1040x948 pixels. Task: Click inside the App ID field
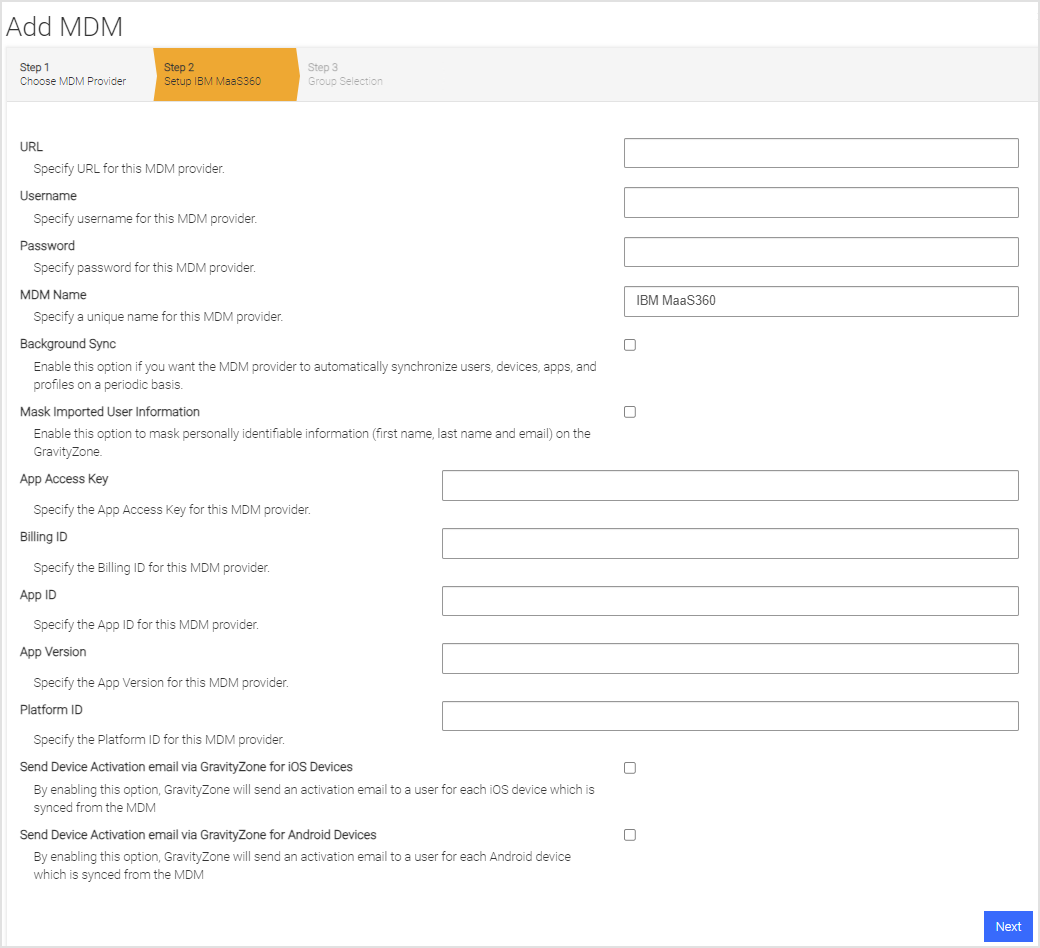[730, 600]
